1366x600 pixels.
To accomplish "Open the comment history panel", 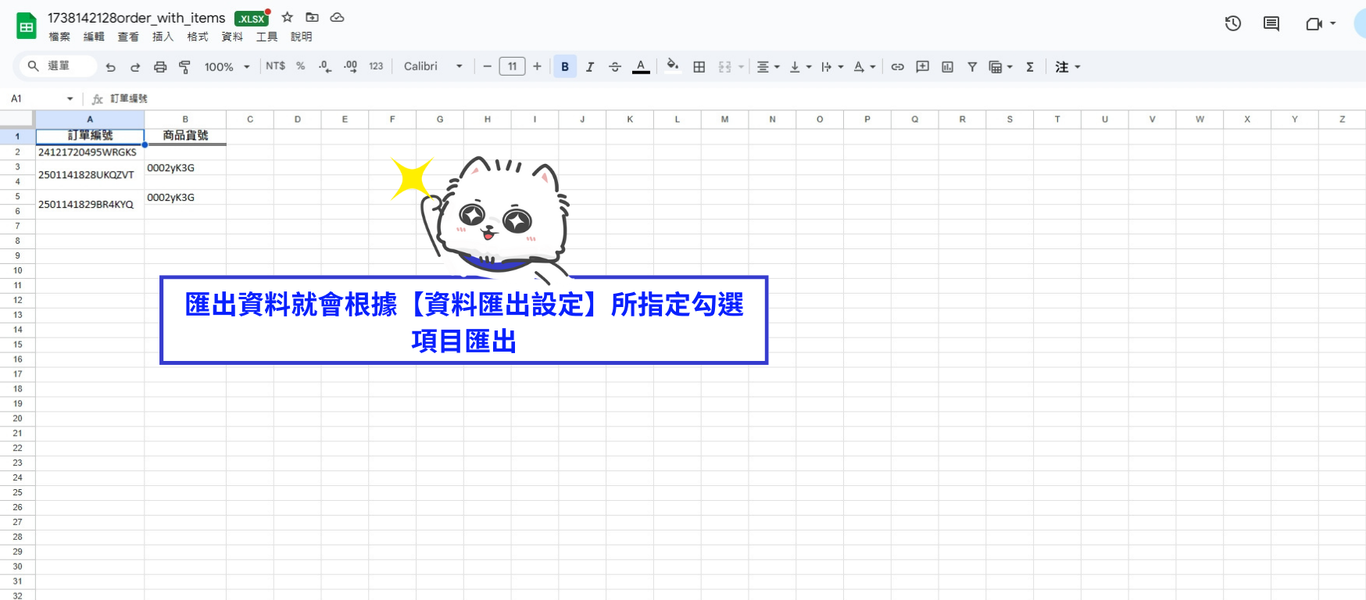I will (1271, 24).
